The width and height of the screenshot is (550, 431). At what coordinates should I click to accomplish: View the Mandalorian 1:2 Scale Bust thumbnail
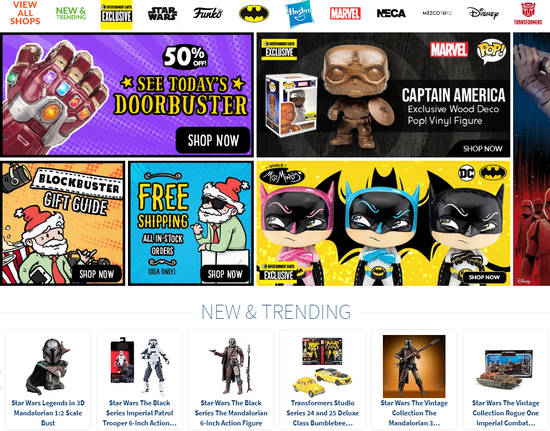(x=48, y=366)
